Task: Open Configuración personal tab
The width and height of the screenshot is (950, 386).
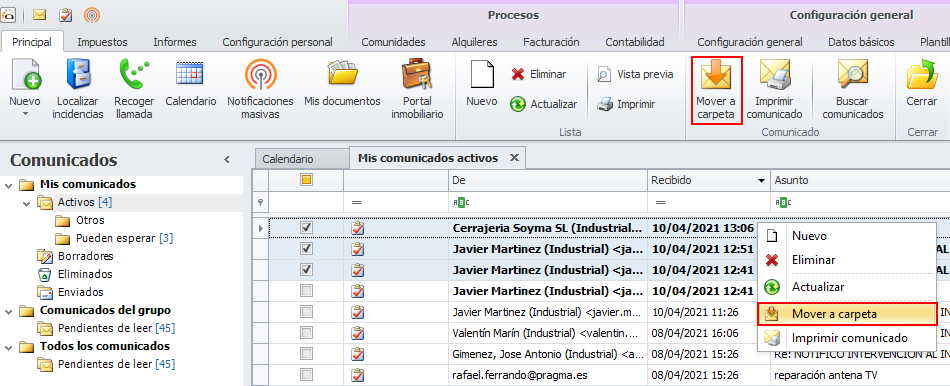Action: click(x=277, y=42)
